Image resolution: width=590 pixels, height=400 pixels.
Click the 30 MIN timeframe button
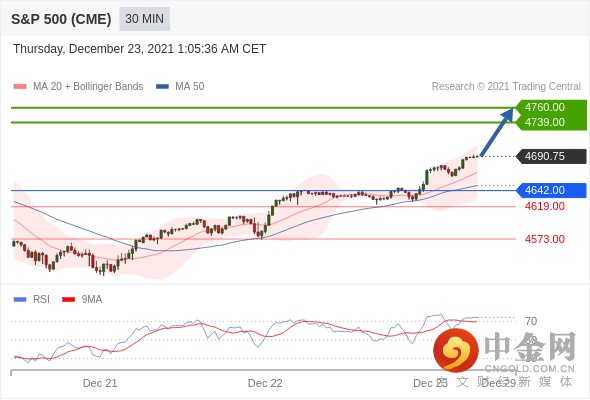tap(144, 19)
